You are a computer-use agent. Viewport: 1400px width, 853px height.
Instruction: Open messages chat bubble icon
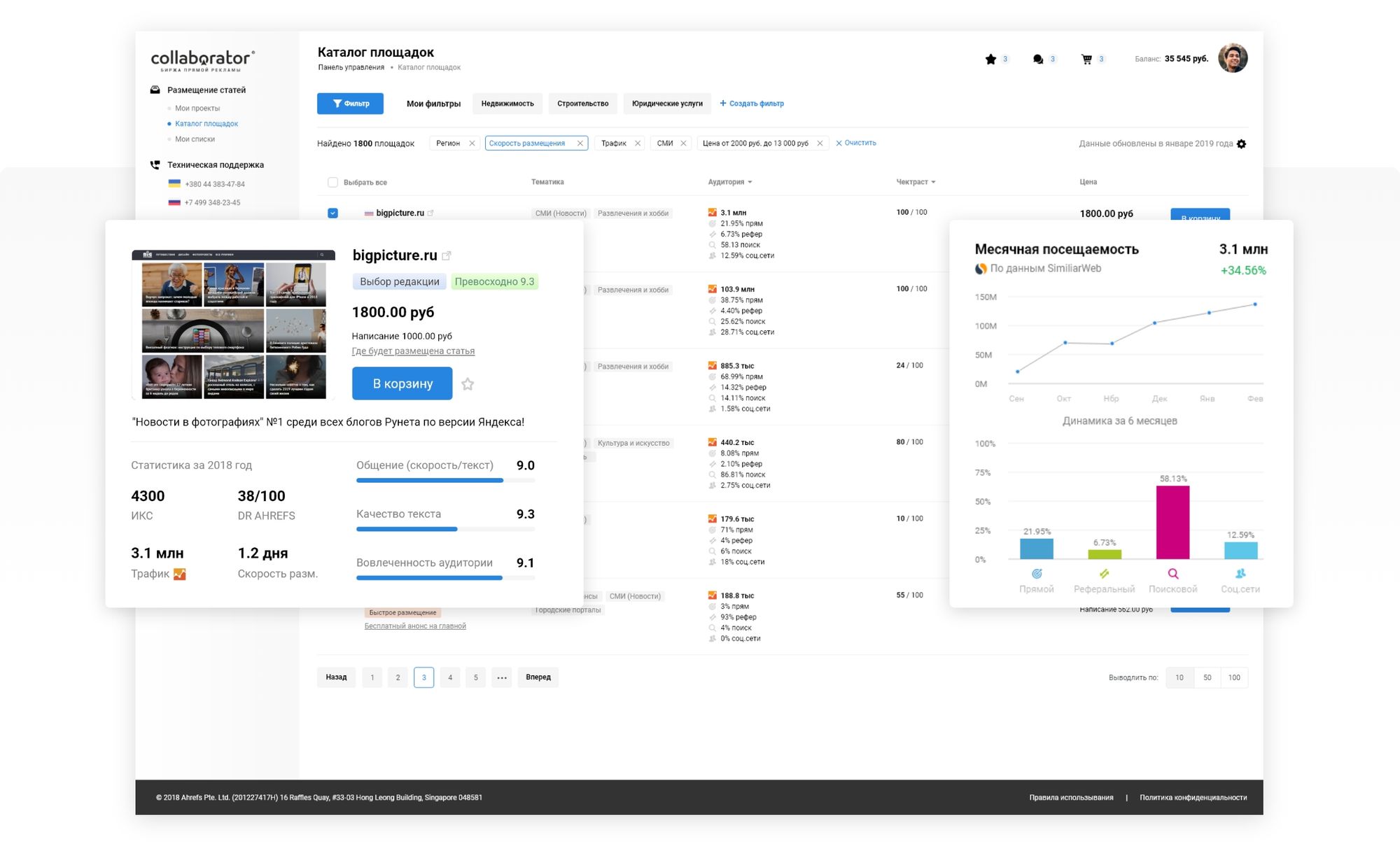click(1037, 59)
